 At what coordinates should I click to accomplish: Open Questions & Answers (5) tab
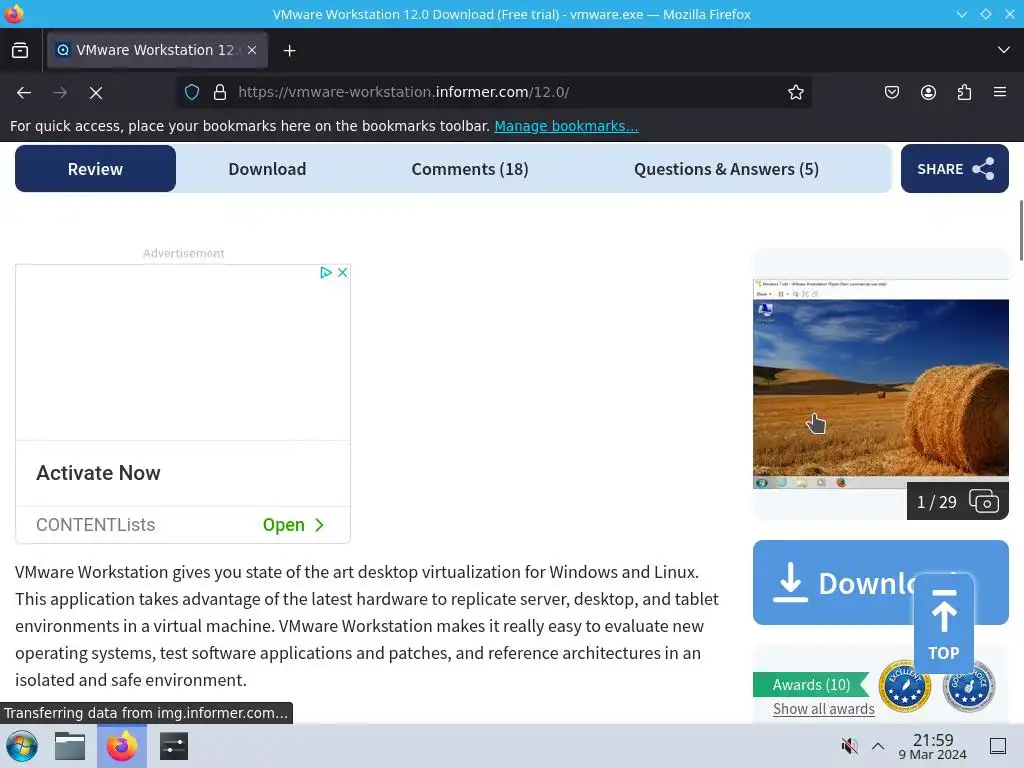pyautogui.click(x=726, y=169)
